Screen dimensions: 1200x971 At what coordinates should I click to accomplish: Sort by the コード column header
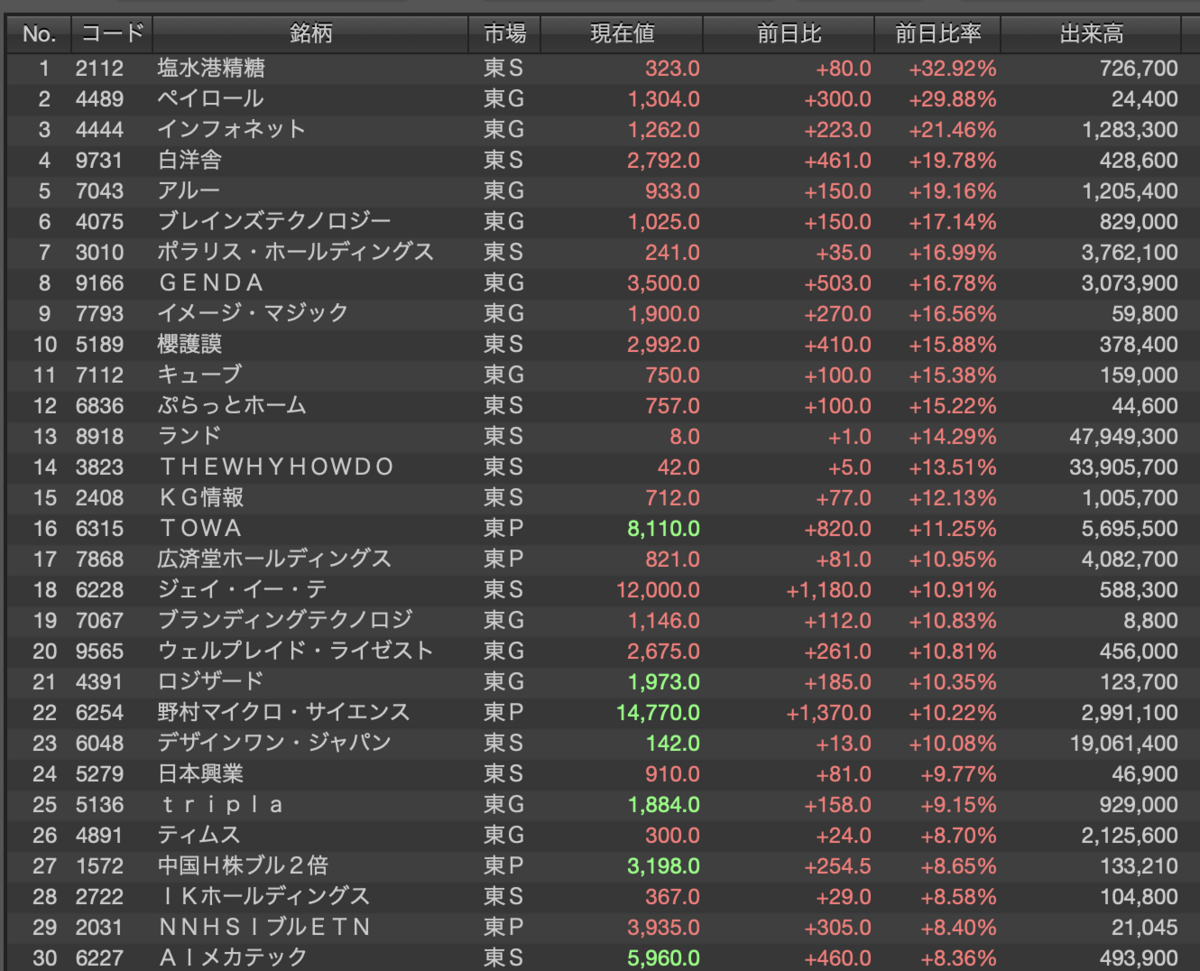coord(111,34)
